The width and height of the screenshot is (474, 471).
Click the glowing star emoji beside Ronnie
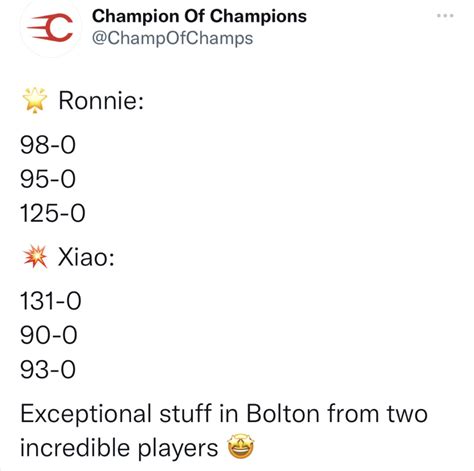35,100
